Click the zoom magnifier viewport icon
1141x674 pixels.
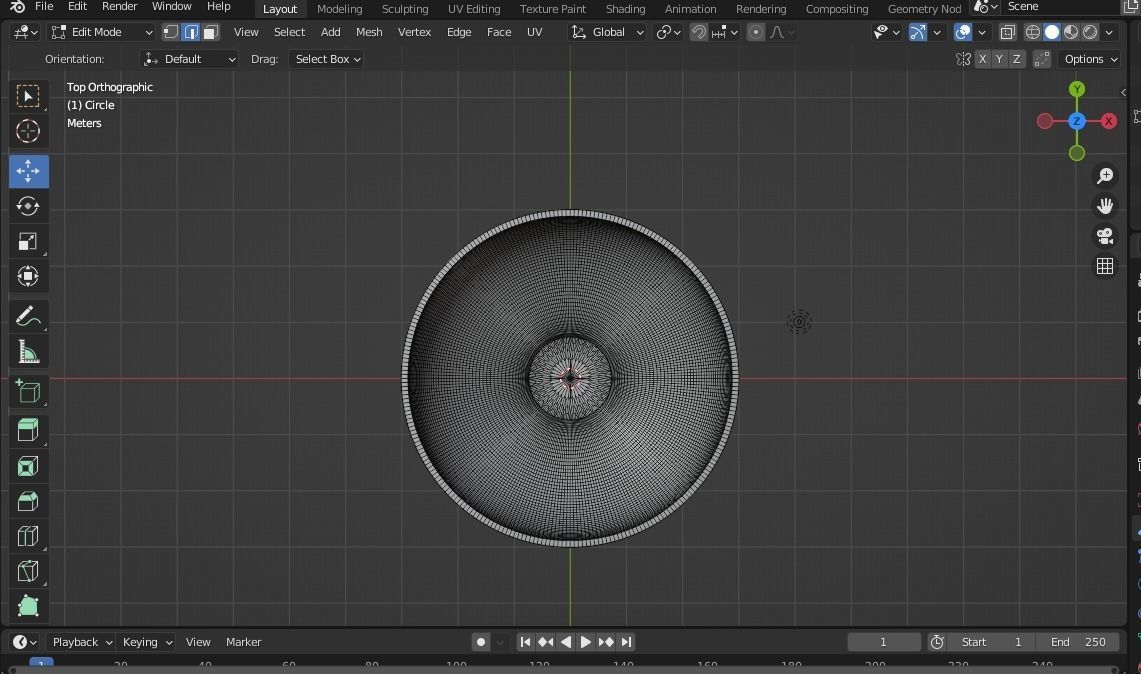1105,175
